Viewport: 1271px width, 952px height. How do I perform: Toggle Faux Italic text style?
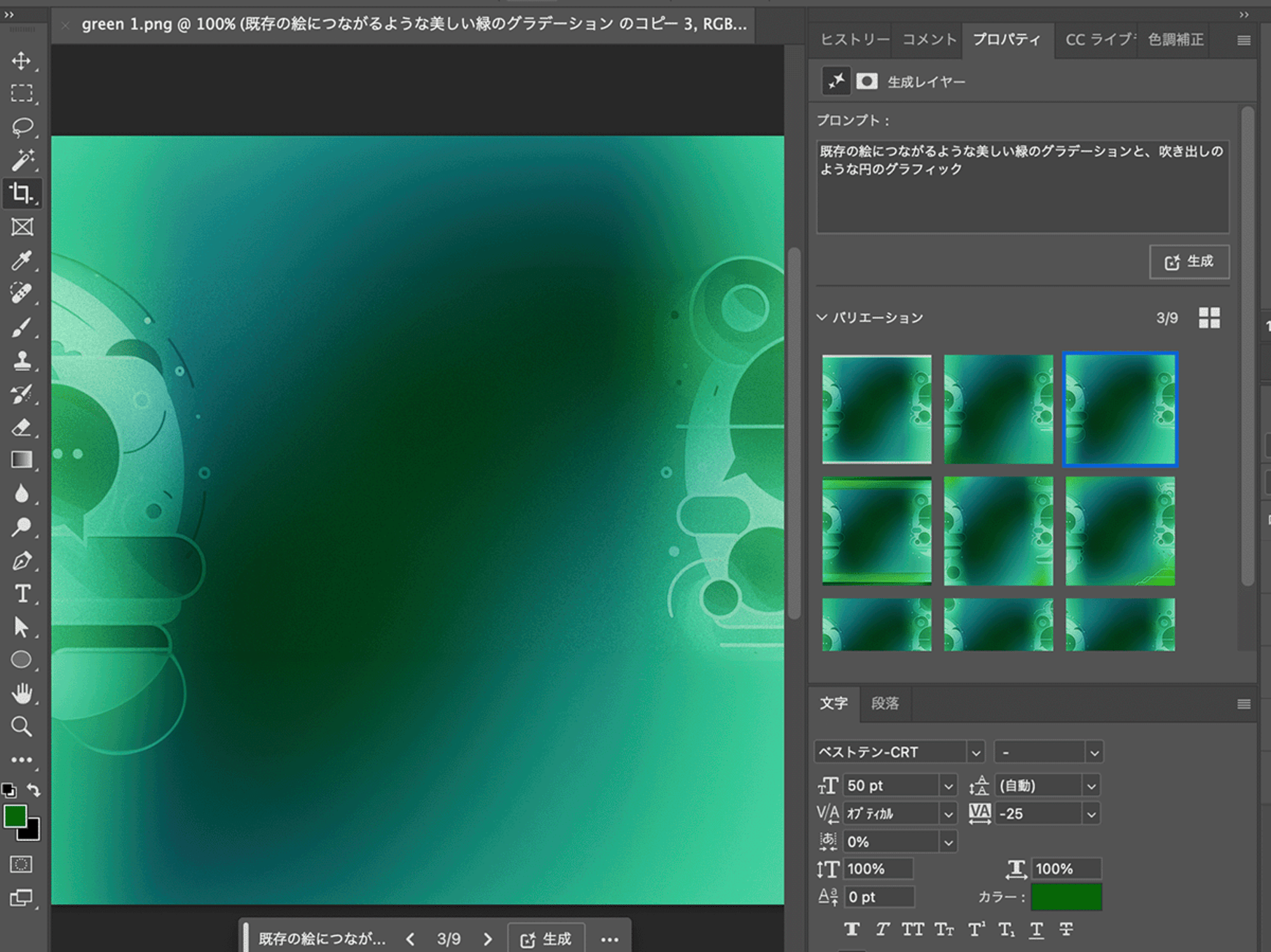coord(882,930)
